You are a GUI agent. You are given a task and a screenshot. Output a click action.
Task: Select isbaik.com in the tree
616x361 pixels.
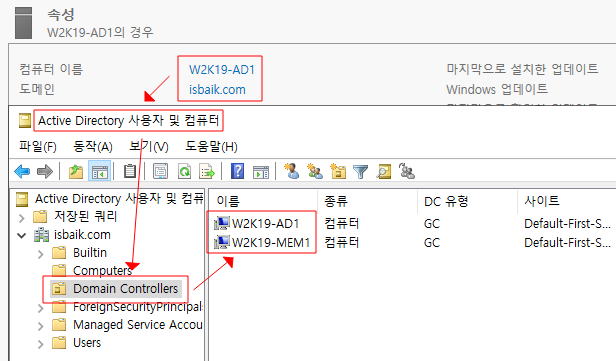(x=82, y=235)
